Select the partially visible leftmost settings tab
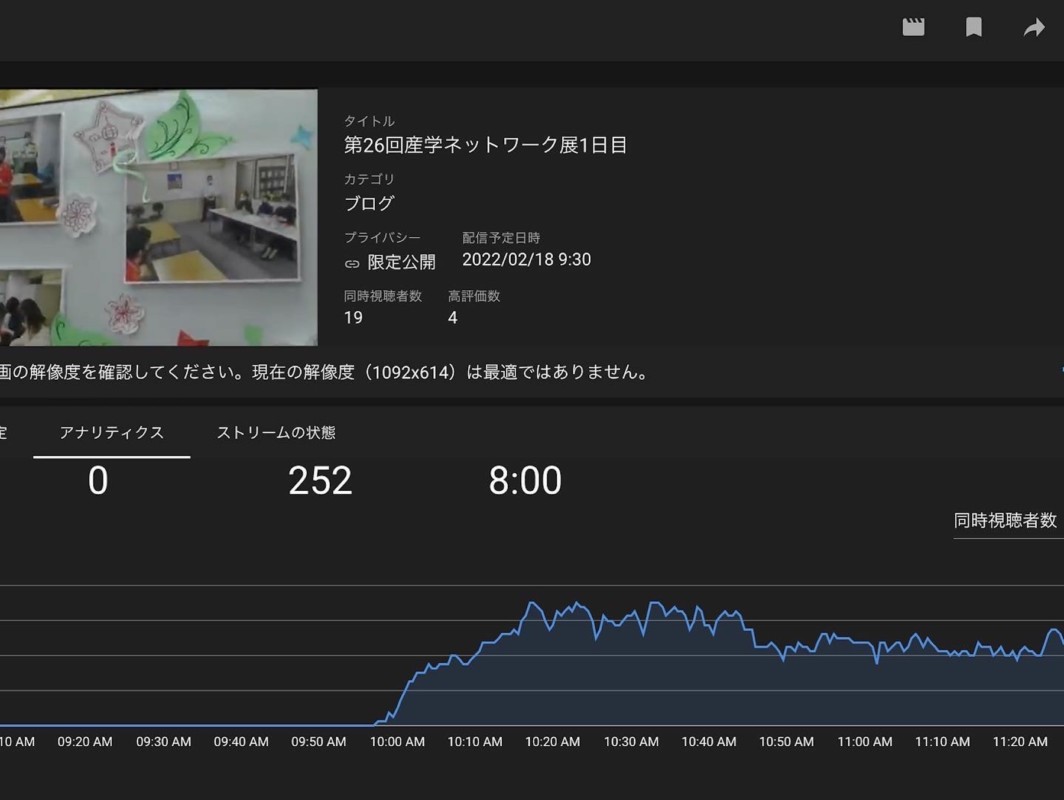This screenshot has width=1064, height=800. click(x=3, y=433)
